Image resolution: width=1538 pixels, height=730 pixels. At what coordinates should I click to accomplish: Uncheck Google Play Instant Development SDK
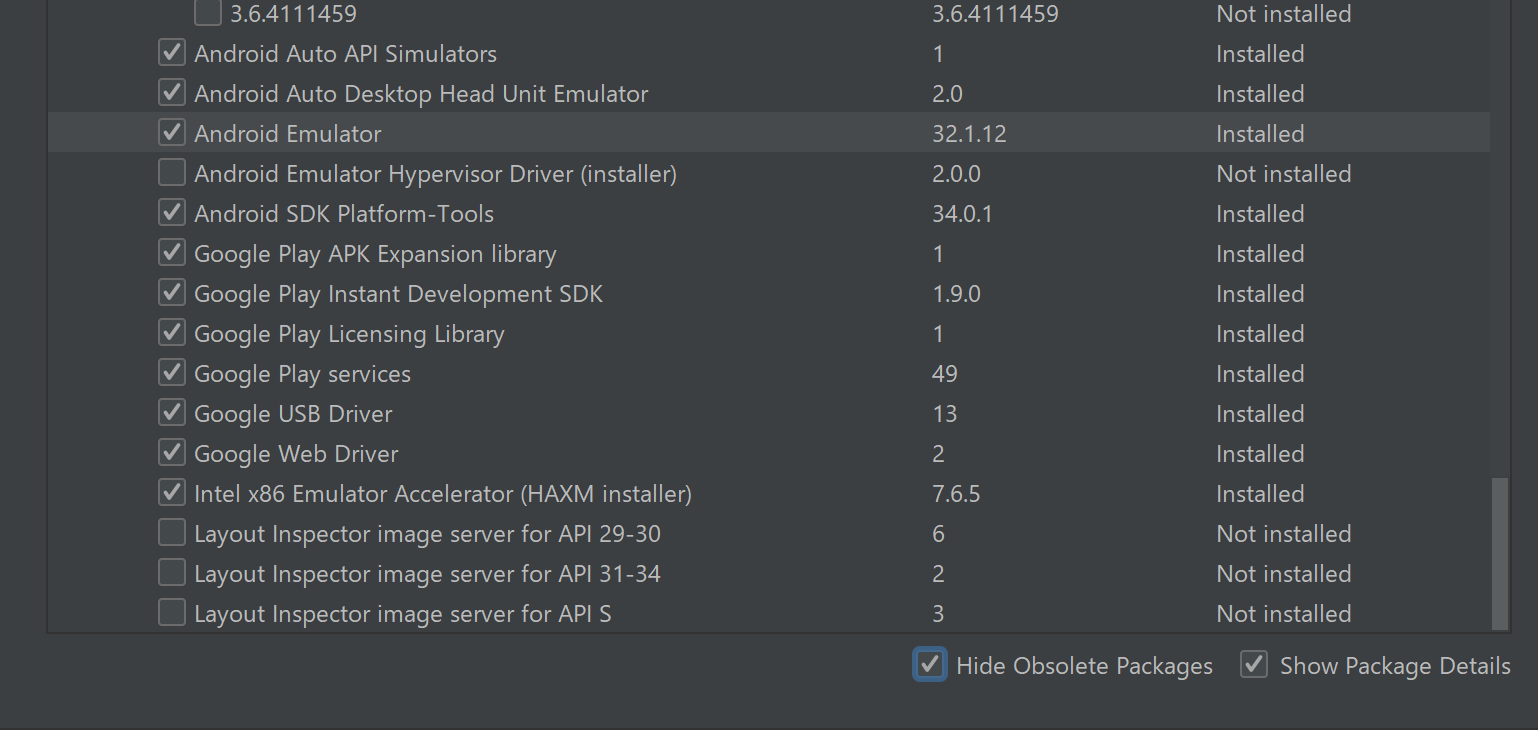click(172, 293)
